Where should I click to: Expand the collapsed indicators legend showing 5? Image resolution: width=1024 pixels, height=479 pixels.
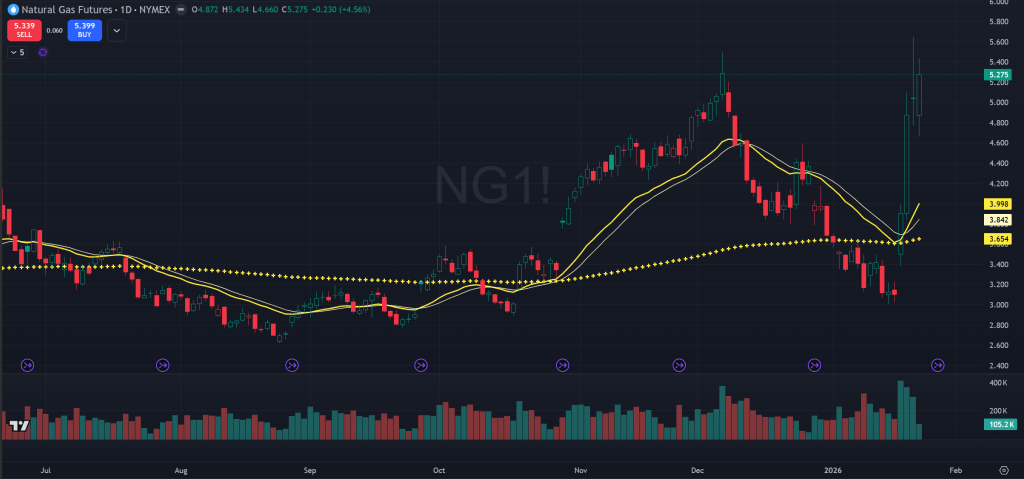tap(17, 51)
